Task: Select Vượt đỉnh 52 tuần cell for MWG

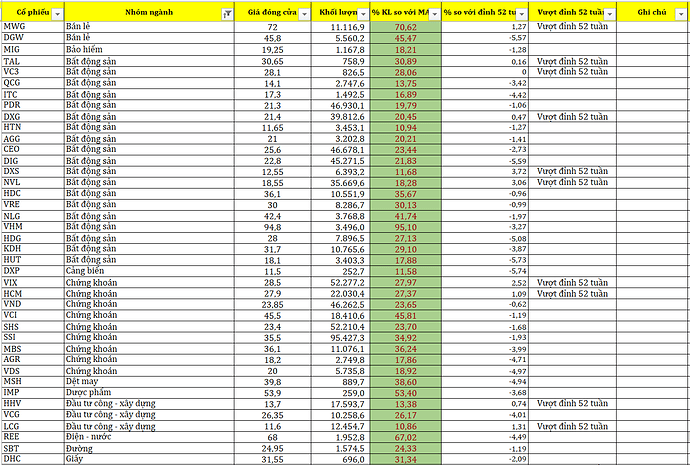Action: click(x=573, y=27)
